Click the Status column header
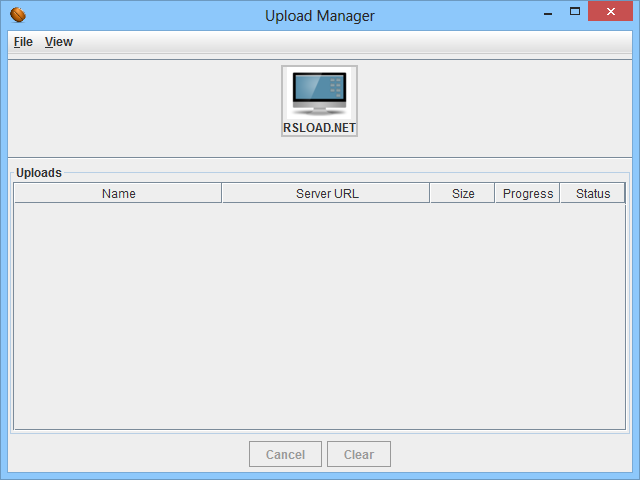Viewport: 640px width, 480px height. pos(592,193)
